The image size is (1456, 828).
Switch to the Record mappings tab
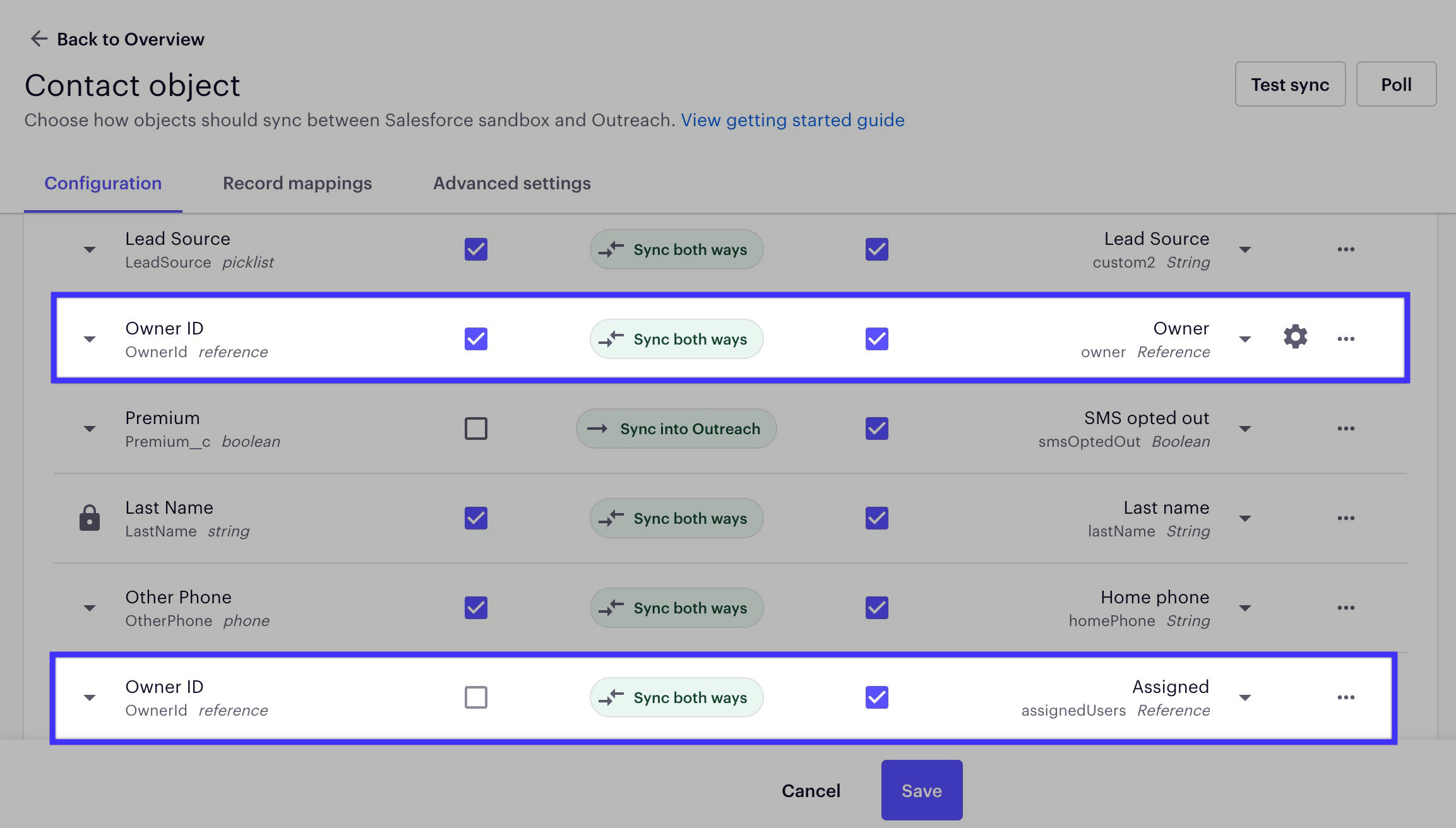coord(297,183)
